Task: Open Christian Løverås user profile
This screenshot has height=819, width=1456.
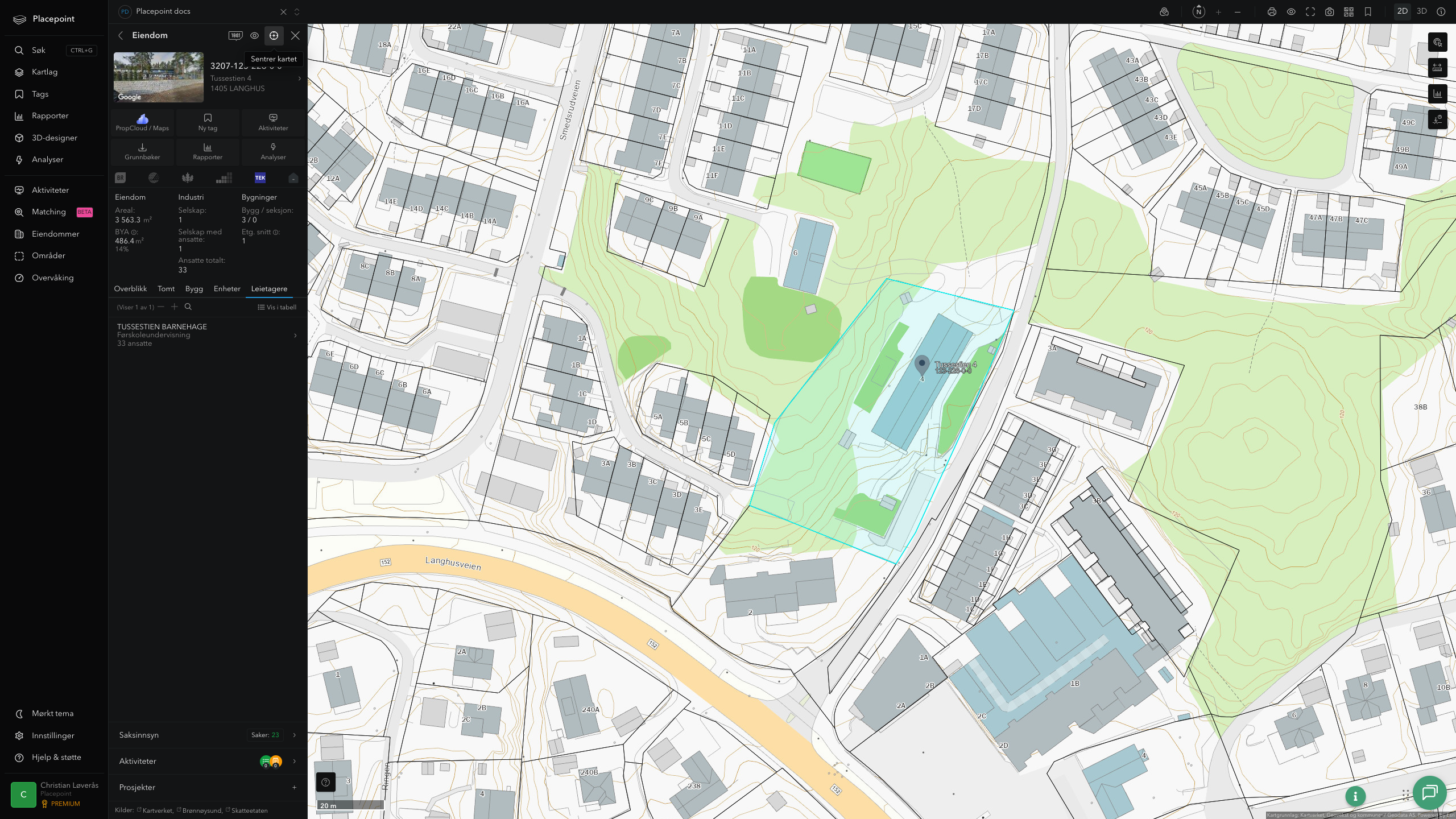Action: point(55,795)
